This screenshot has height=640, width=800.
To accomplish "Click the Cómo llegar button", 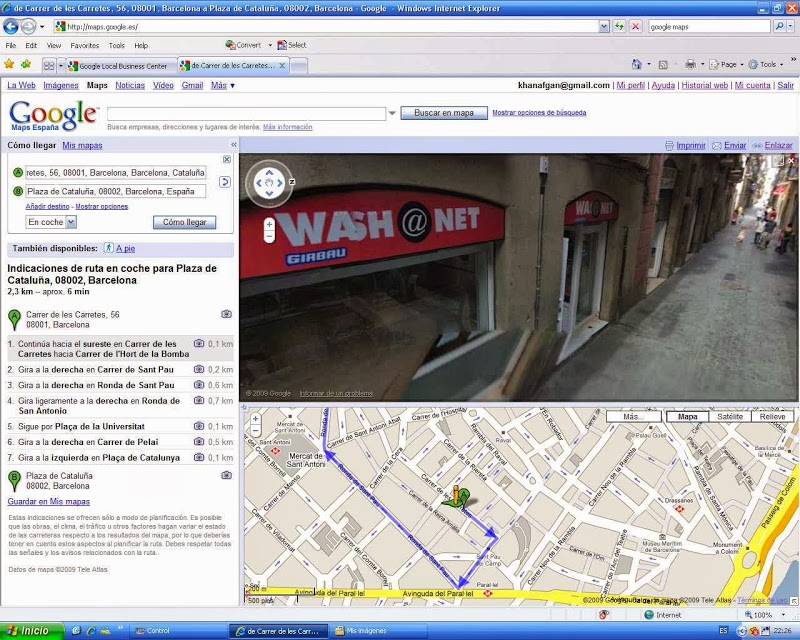I will pyautogui.click(x=184, y=222).
